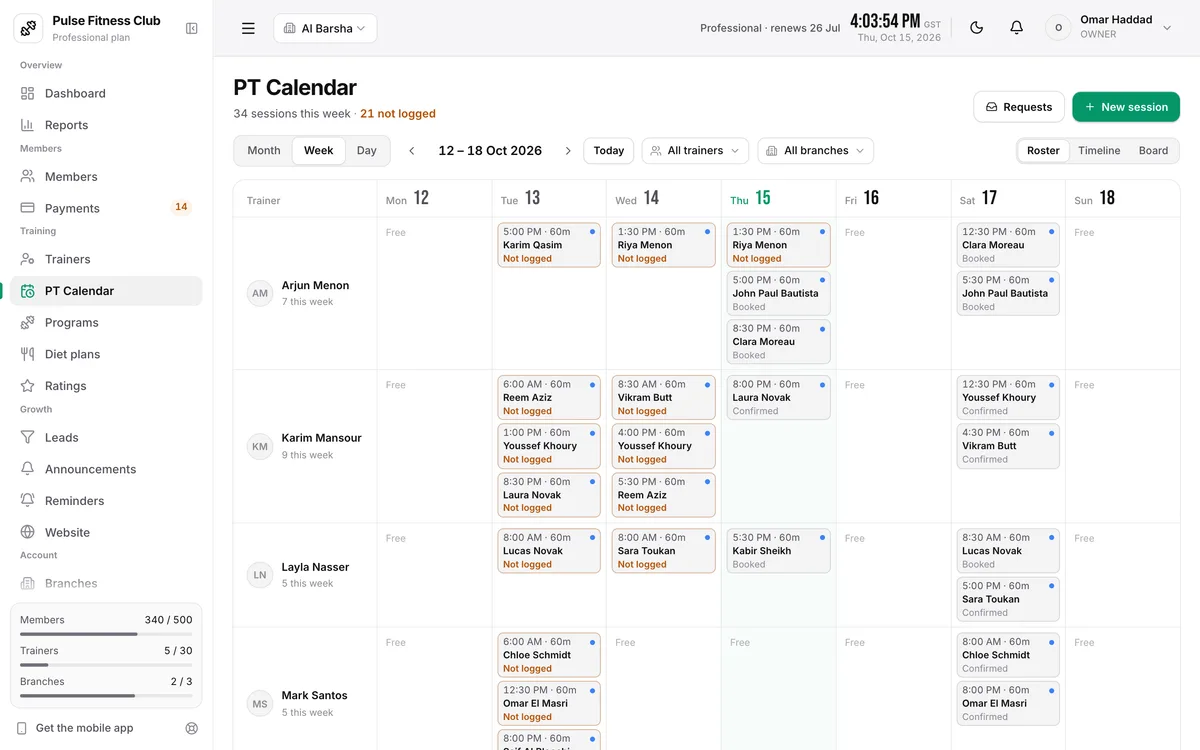This screenshot has height=750, width=1200.
Task: Click the Today button
Action: [x=608, y=151]
